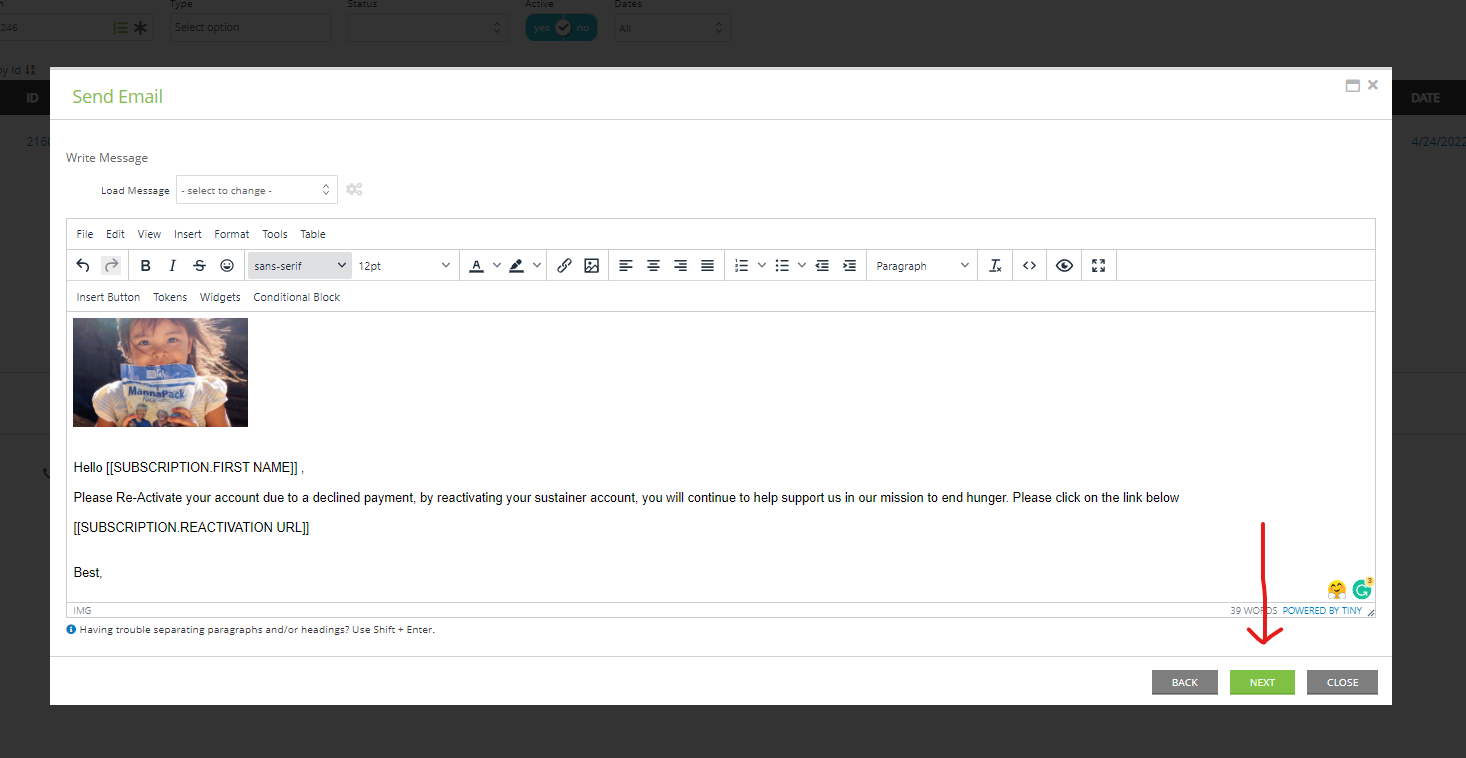Image resolution: width=1466 pixels, height=758 pixels.
Task: Expand the numbered list style arrow
Action: [x=762, y=266]
